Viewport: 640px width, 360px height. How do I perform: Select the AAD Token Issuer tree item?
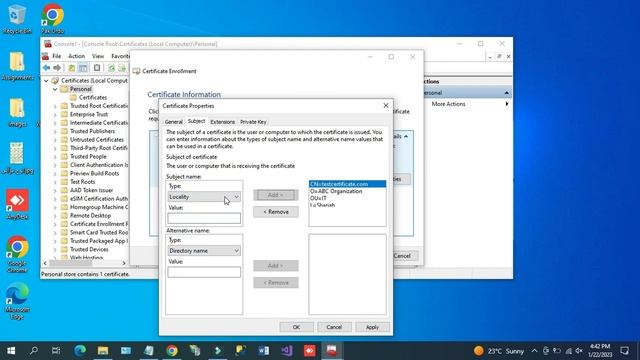(x=91, y=190)
